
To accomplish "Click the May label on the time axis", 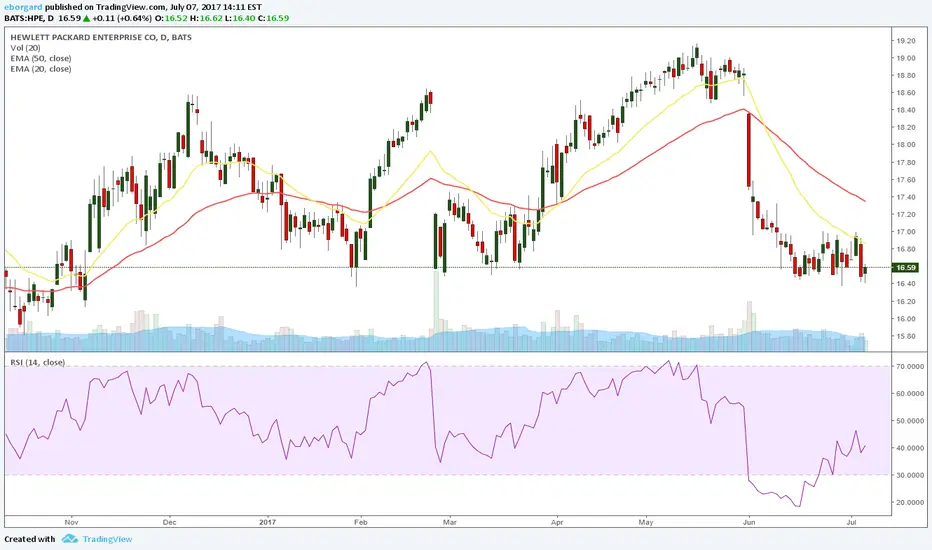I will (x=646, y=523).
